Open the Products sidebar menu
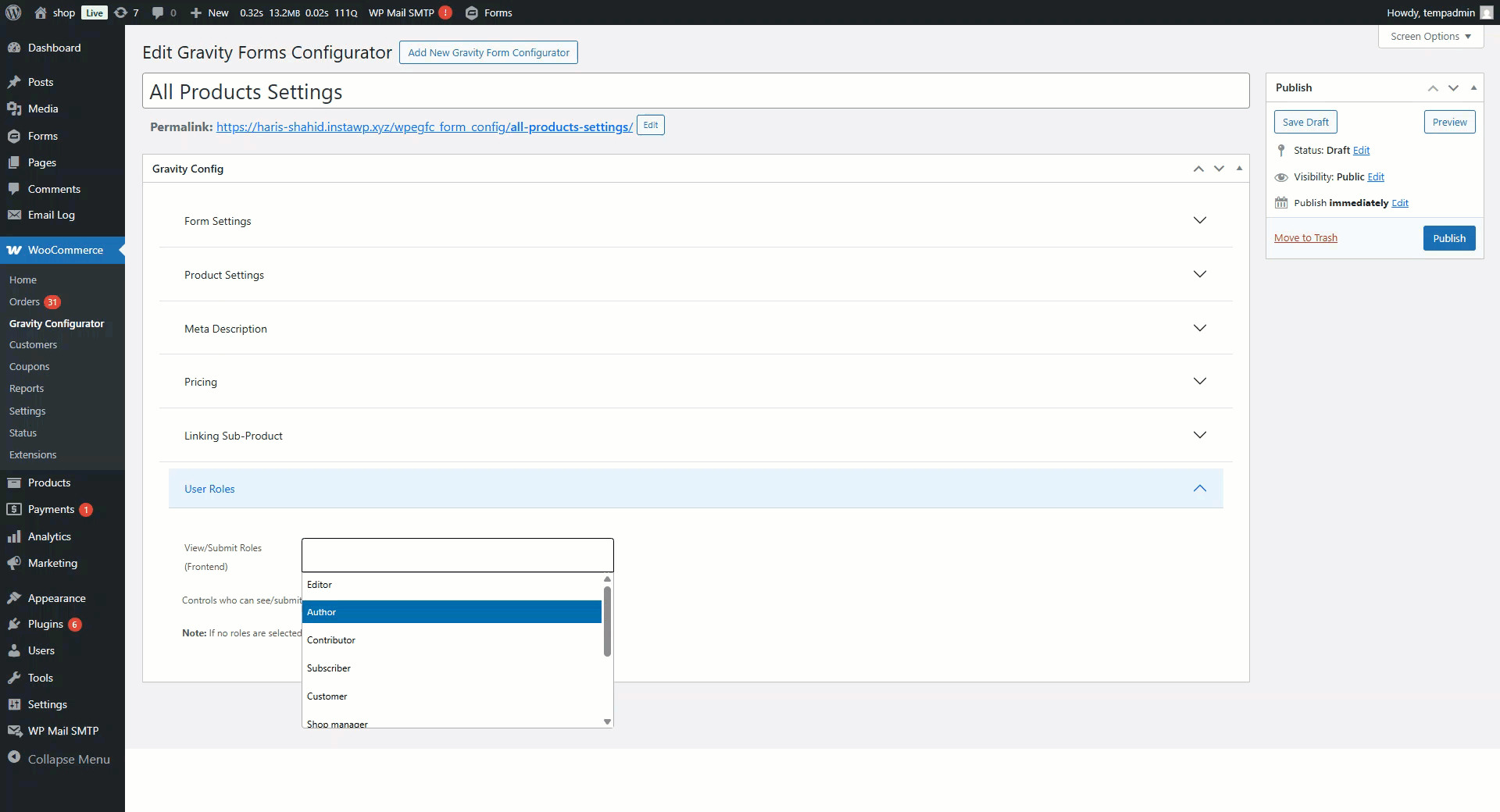Screen dimensions: 1500x812 tap(48, 483)
